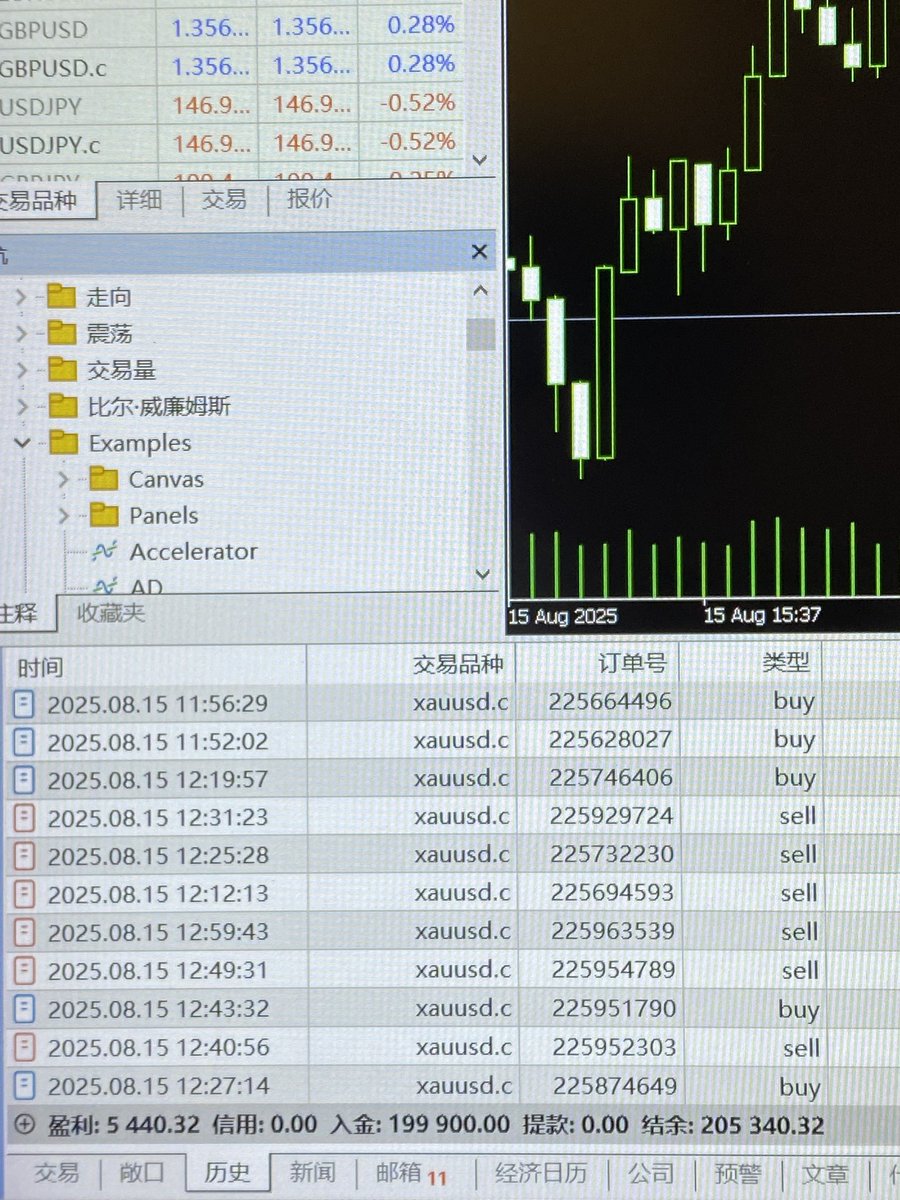Click the Canvas folder icon
Image resolution: width=900 pixels, height=1200 pixels.
click(105, 479)
